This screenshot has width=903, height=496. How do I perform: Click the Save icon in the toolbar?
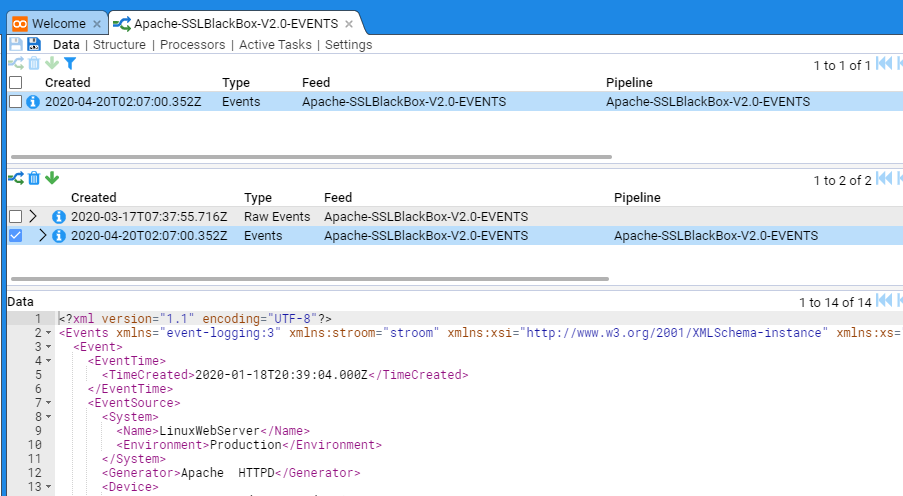coord(16,44)
